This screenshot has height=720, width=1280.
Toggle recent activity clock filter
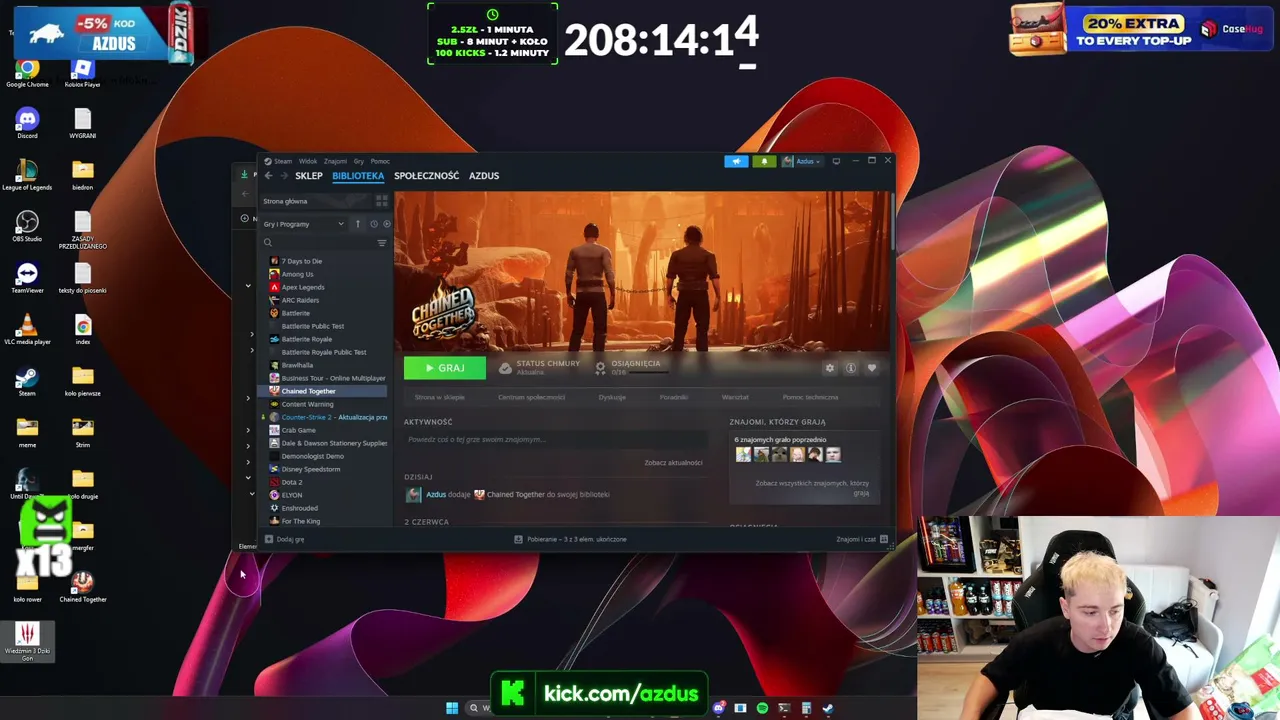[373, 224]
